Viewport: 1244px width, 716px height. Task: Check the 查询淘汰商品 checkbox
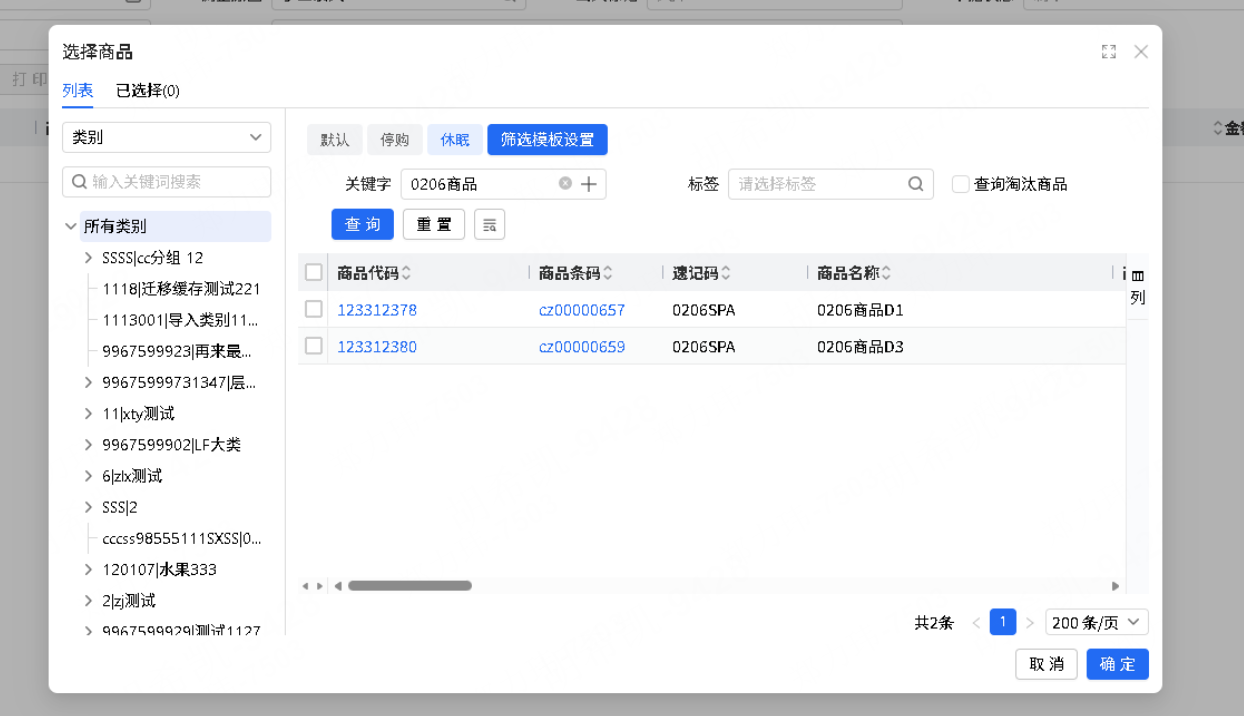click(960, 184)
